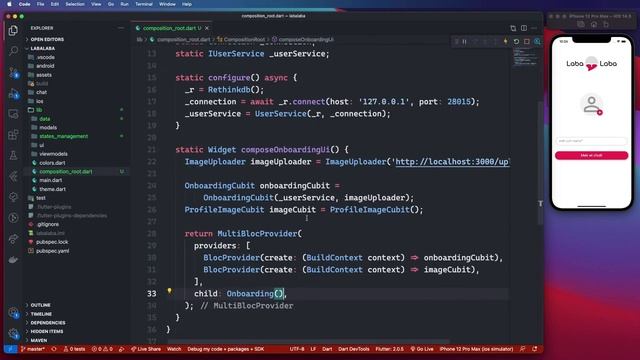
Task: Open Explorer views and more actions ellipsis
Action: click(121, 28)
